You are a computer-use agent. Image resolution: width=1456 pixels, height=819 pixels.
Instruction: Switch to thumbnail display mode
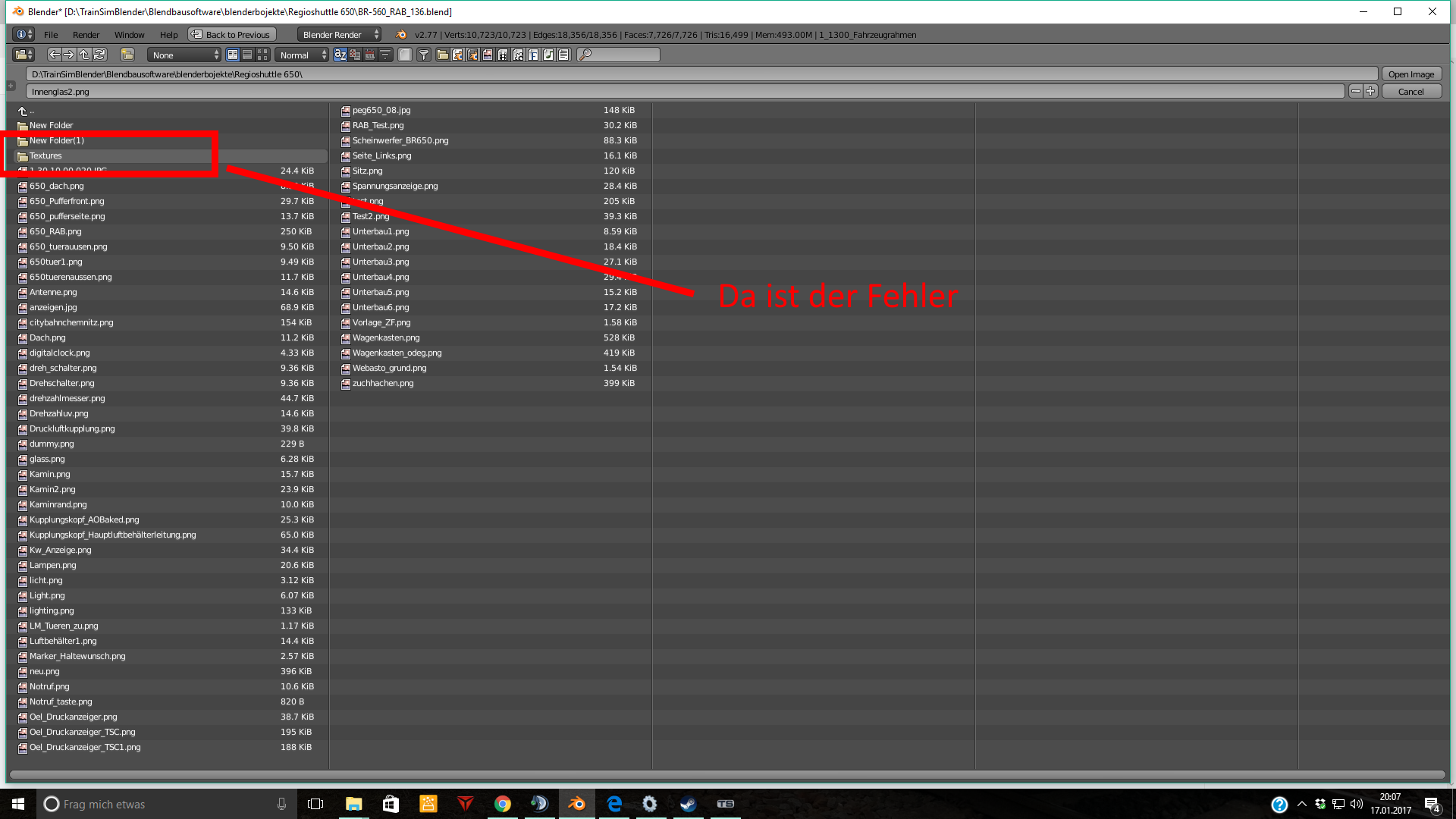click(262, 55)
